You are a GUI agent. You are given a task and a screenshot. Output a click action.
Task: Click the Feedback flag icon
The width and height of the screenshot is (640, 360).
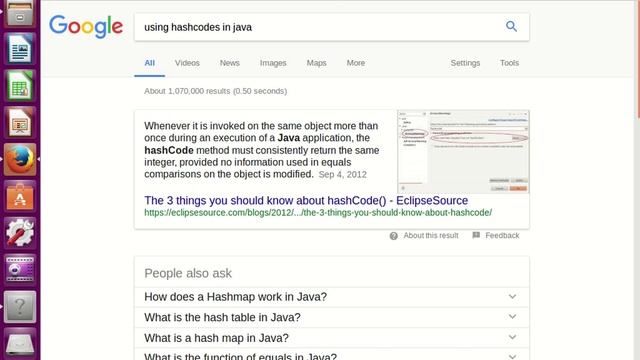(476, 235)
